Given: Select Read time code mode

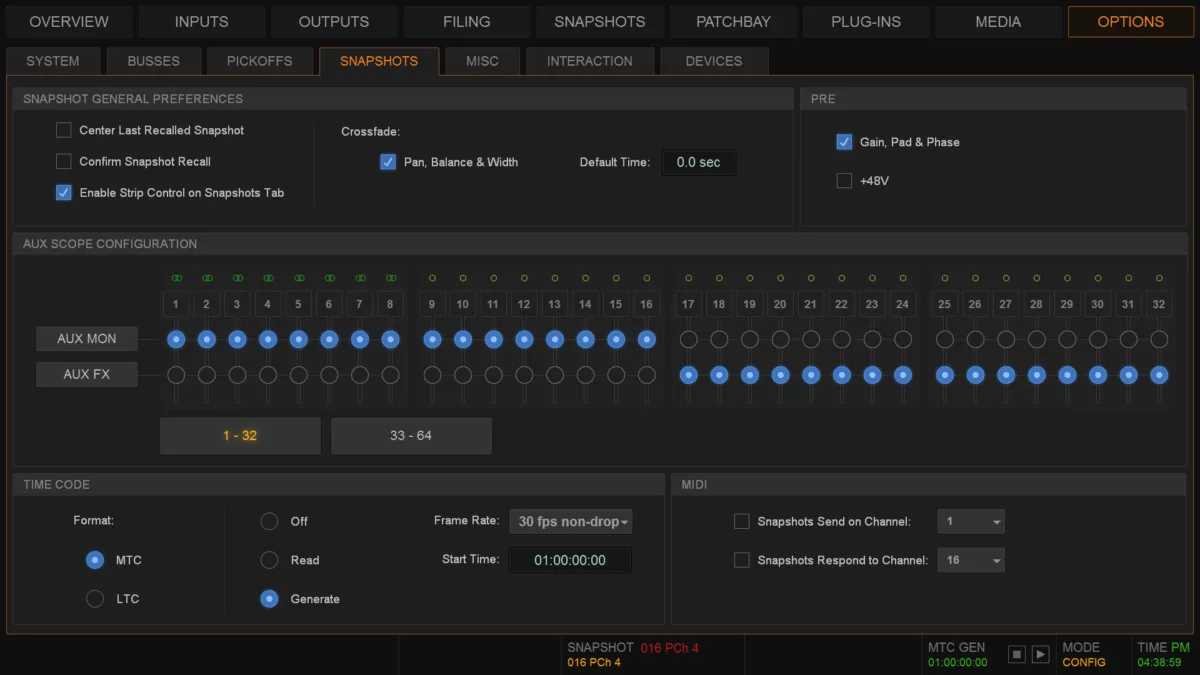Looking at the screenshot, I should click(x=269, y=560).
